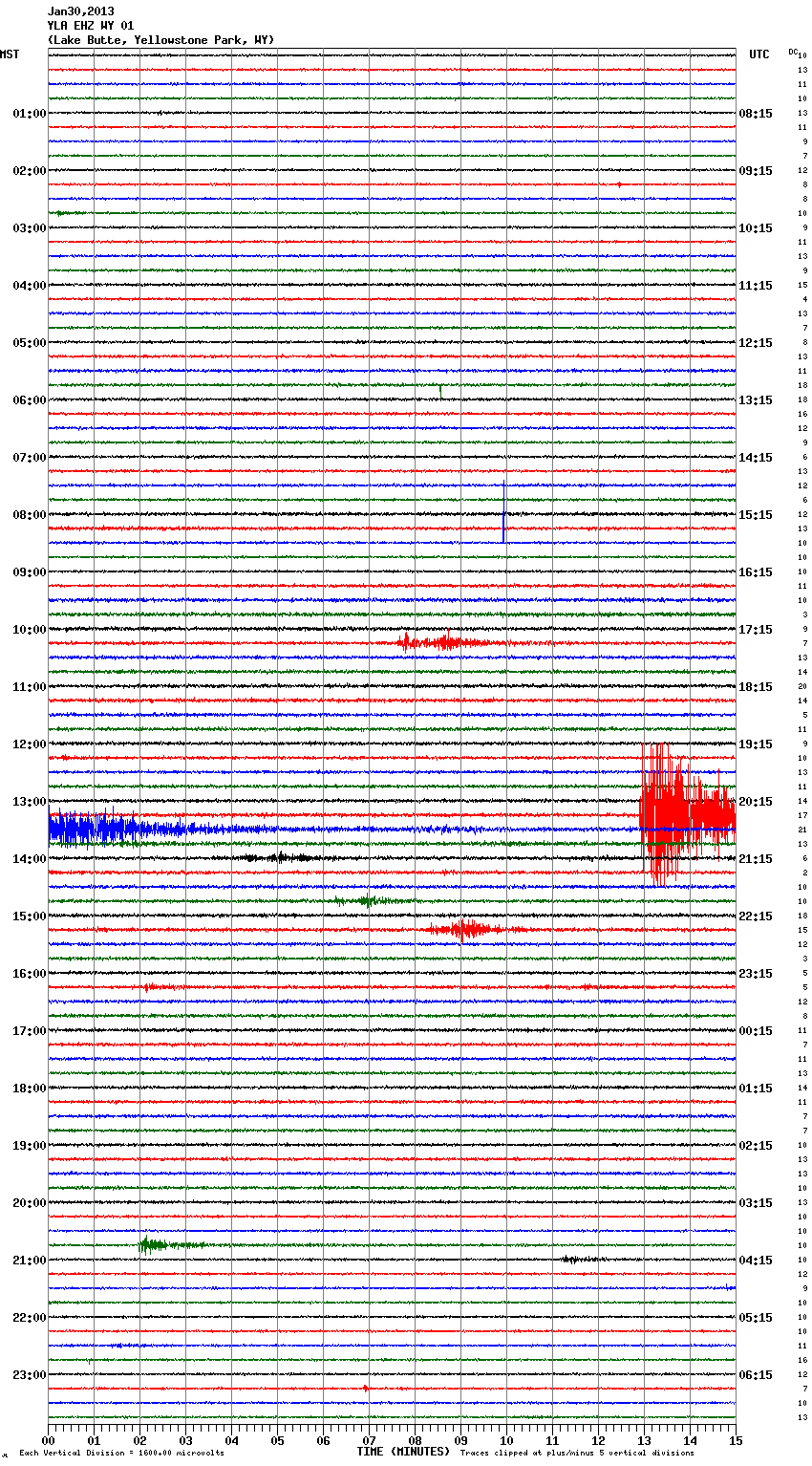The image size is (812, 1466).
Task: Click the MST timezone header
Action: click(x=10, y=54)
